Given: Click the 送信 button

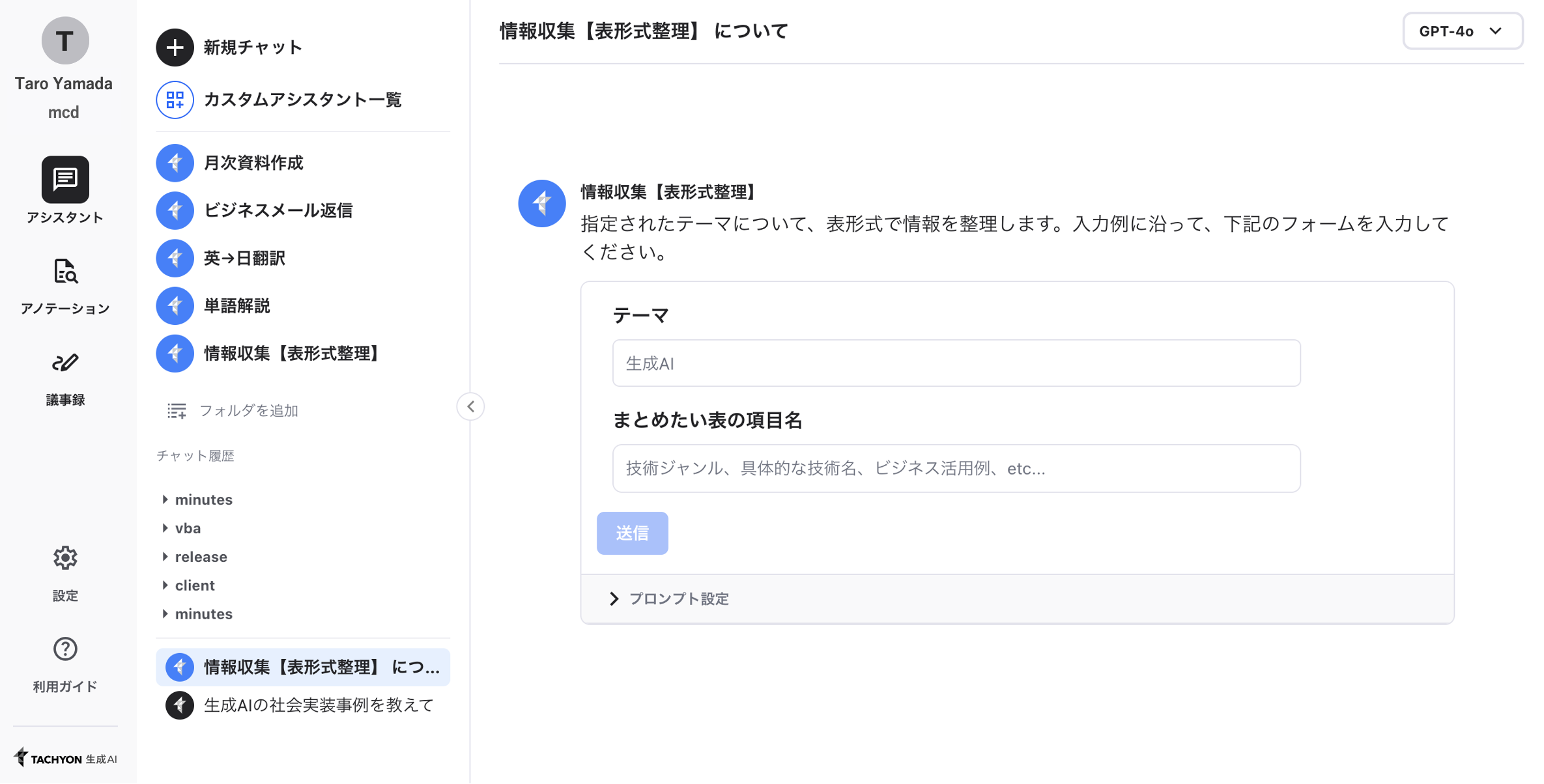Looking at the screenshot, I should [x=632, y=533].
